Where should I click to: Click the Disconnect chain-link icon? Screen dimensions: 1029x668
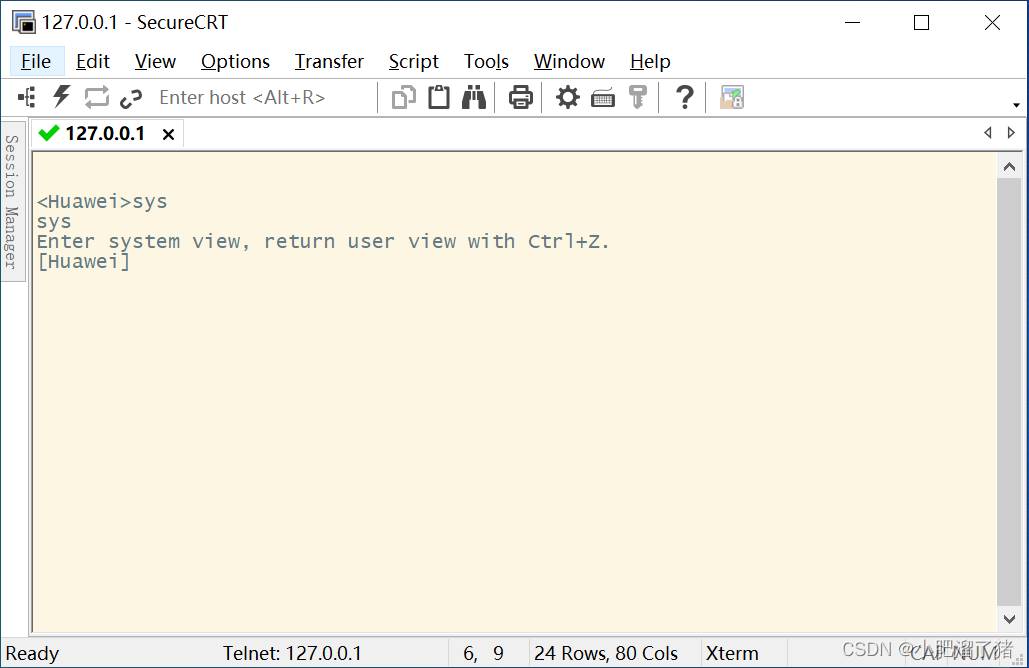tap(131, 98)
